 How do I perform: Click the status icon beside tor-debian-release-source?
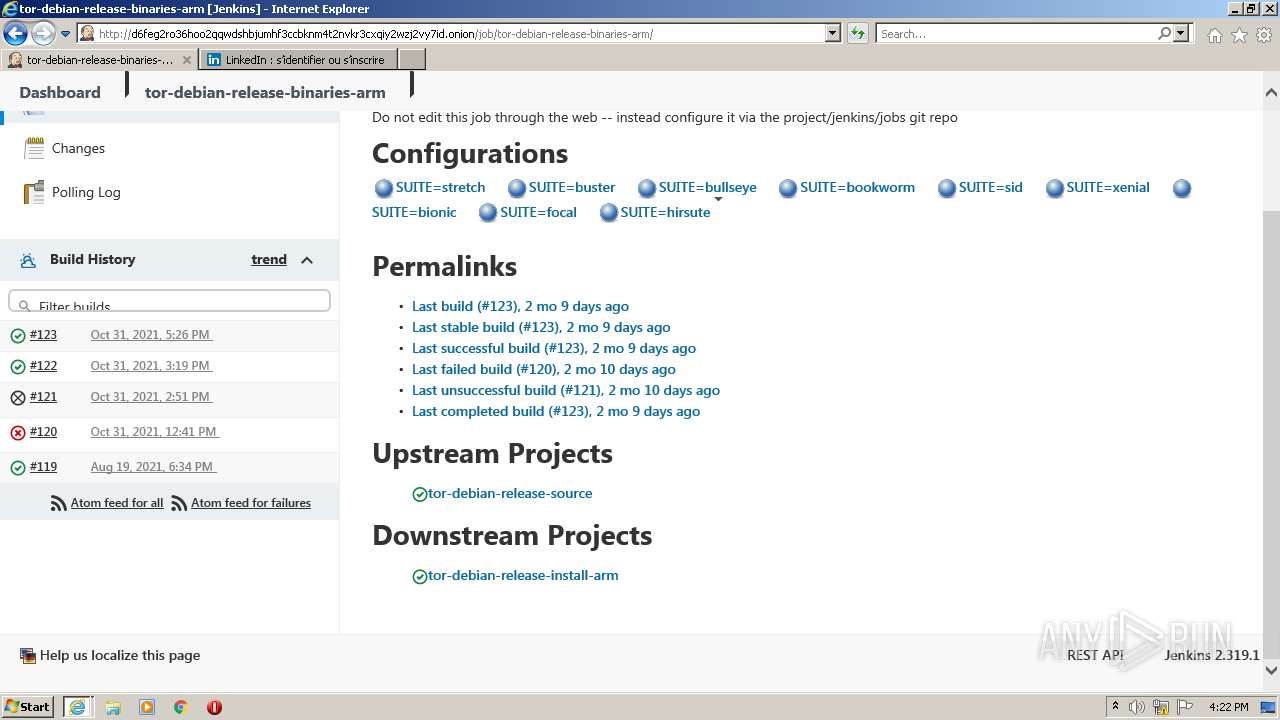pyautogui.click(x=420, y=494)
